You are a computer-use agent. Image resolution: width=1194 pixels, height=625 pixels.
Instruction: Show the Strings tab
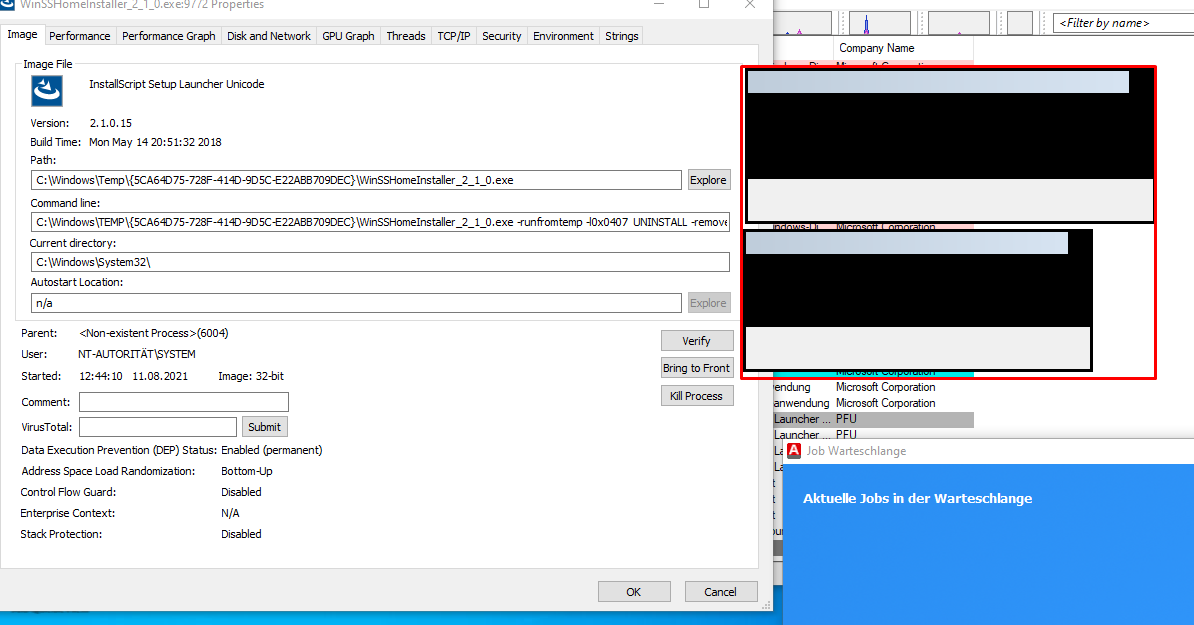(x=621, y=36)
